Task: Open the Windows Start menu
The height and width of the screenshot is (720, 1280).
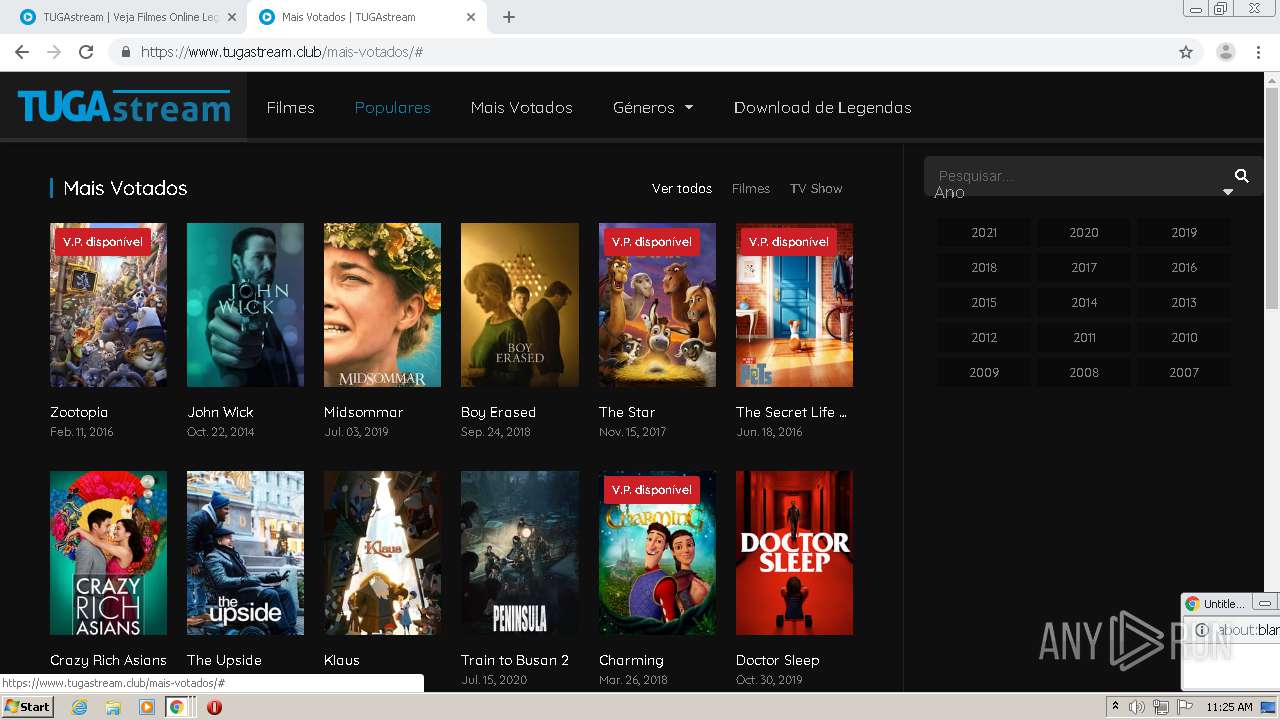Action: (x=28, y=707)
